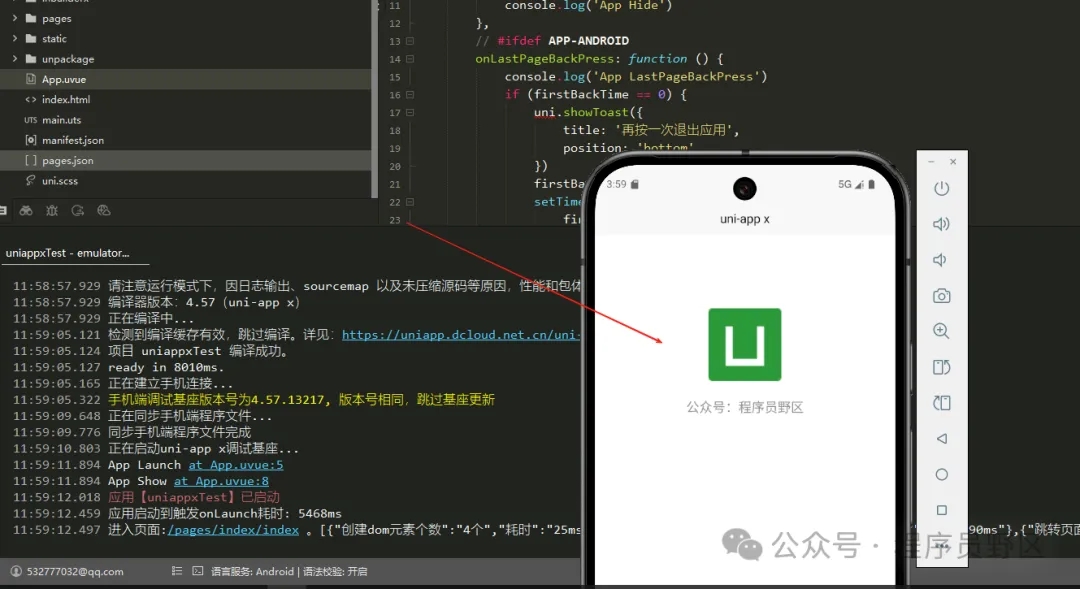Click the first emulator rotate icon below the zoom magnifier

tap(942, 367)
